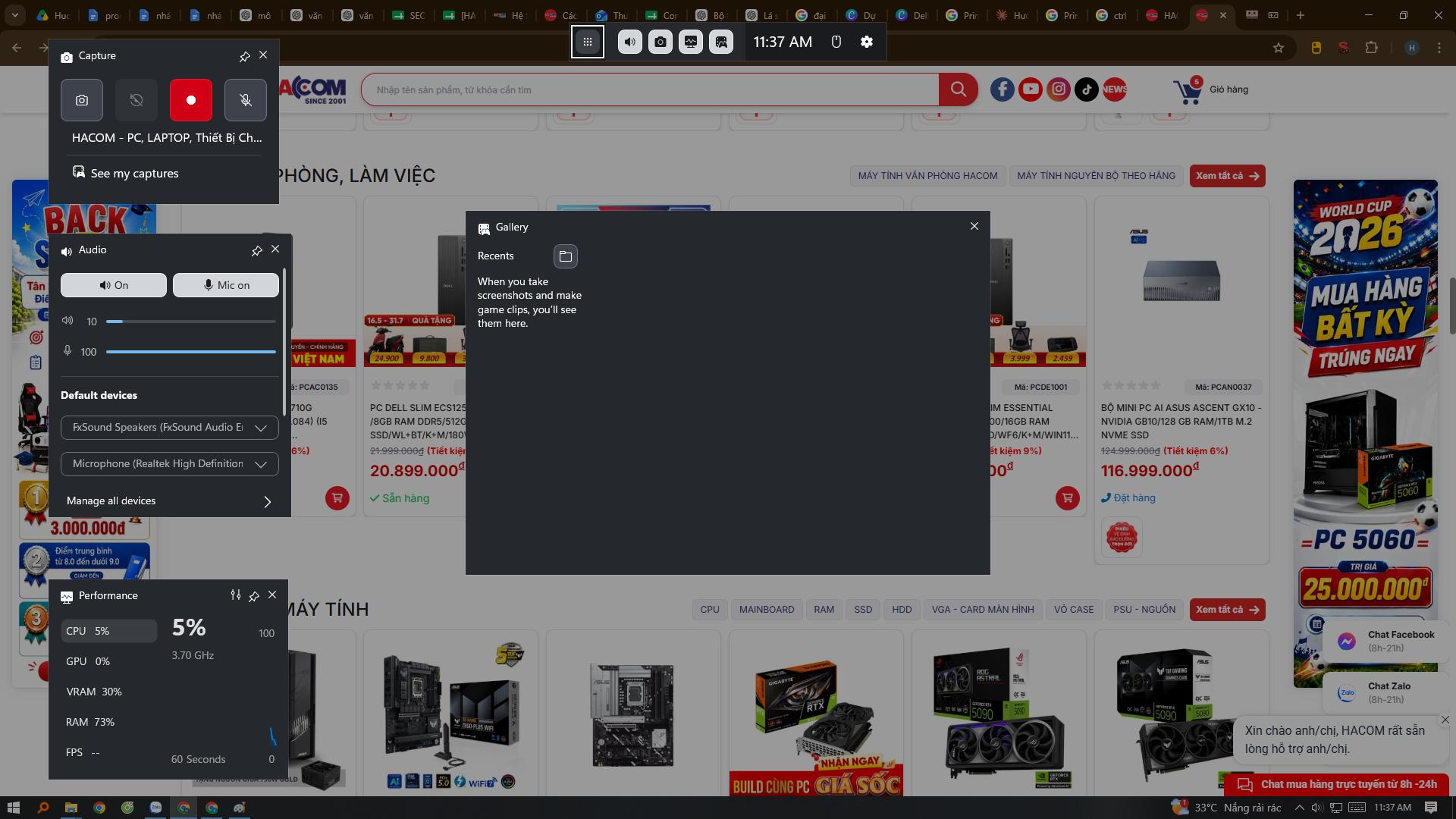Open the PSU - NGUỒN category tag

pos(1144,610)
